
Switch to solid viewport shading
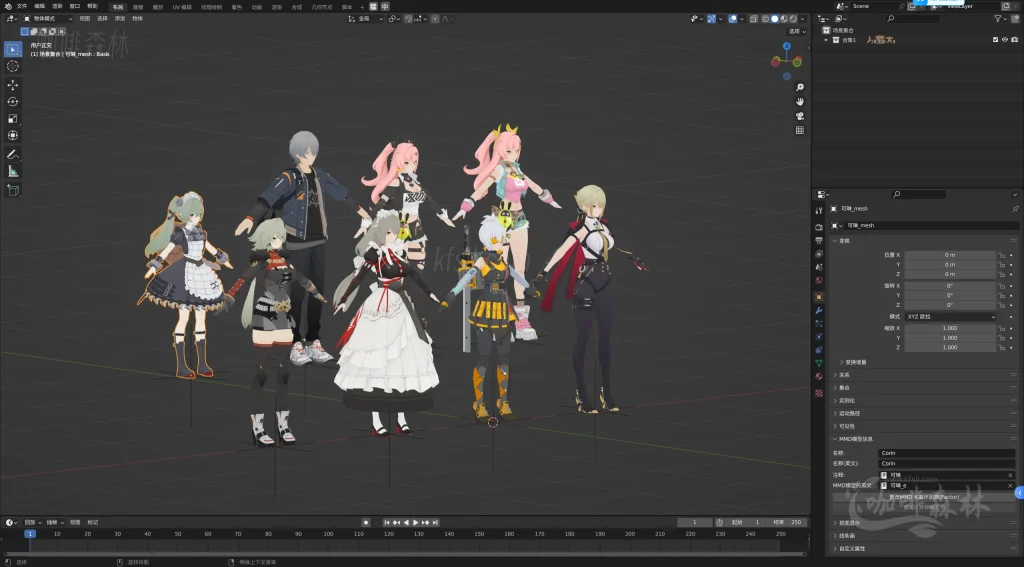[x=775, y=19]
